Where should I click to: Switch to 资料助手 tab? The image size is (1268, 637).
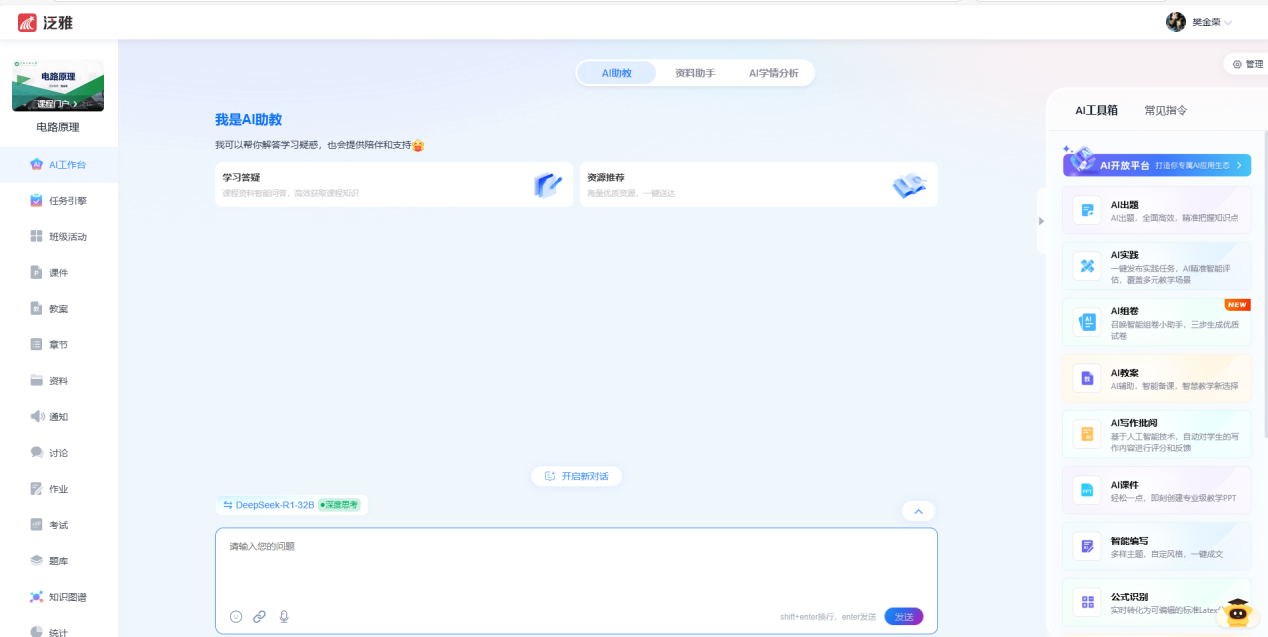(695, 73)
